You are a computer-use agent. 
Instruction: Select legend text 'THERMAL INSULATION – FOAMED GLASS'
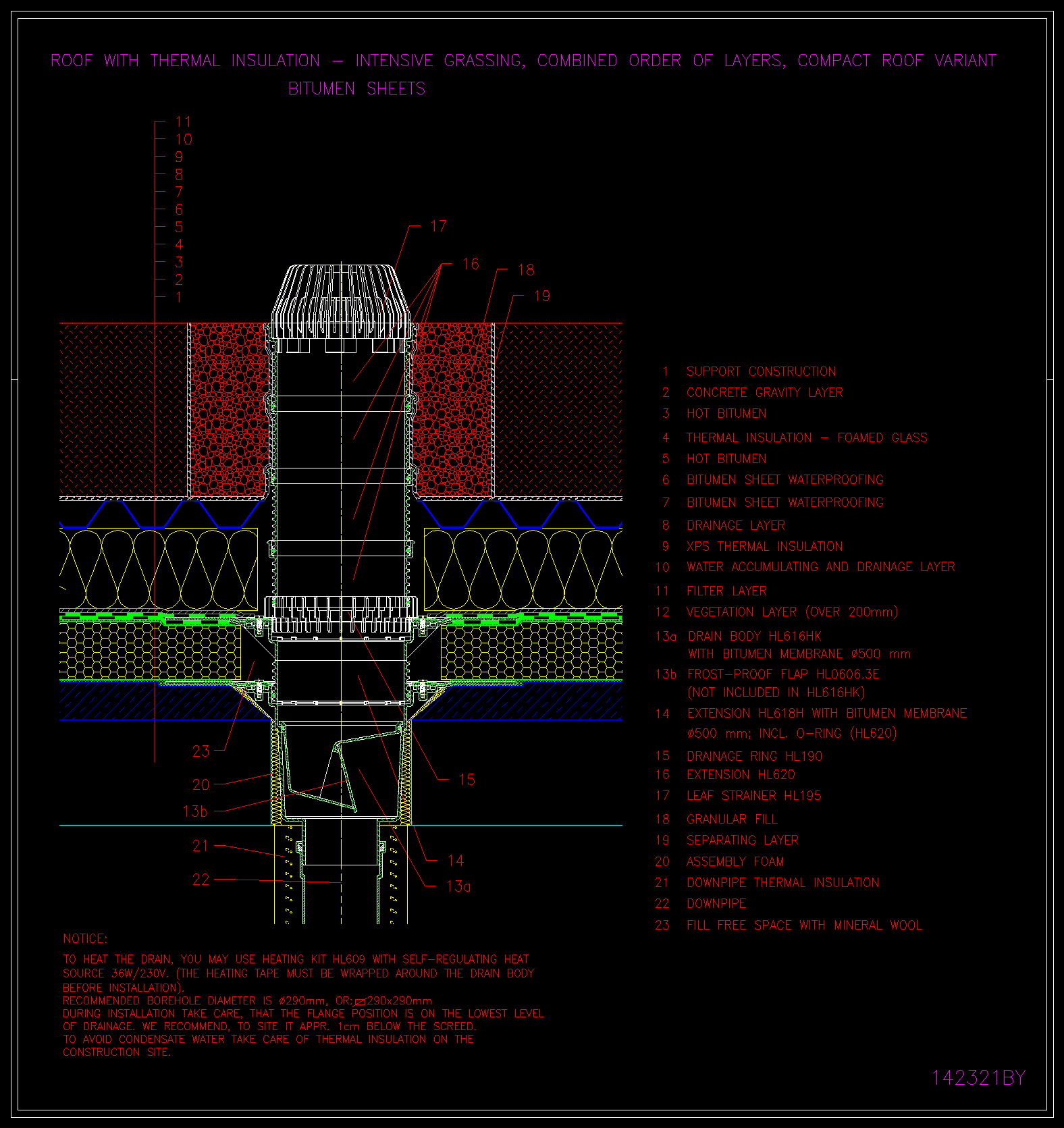[x=807, y=438]
